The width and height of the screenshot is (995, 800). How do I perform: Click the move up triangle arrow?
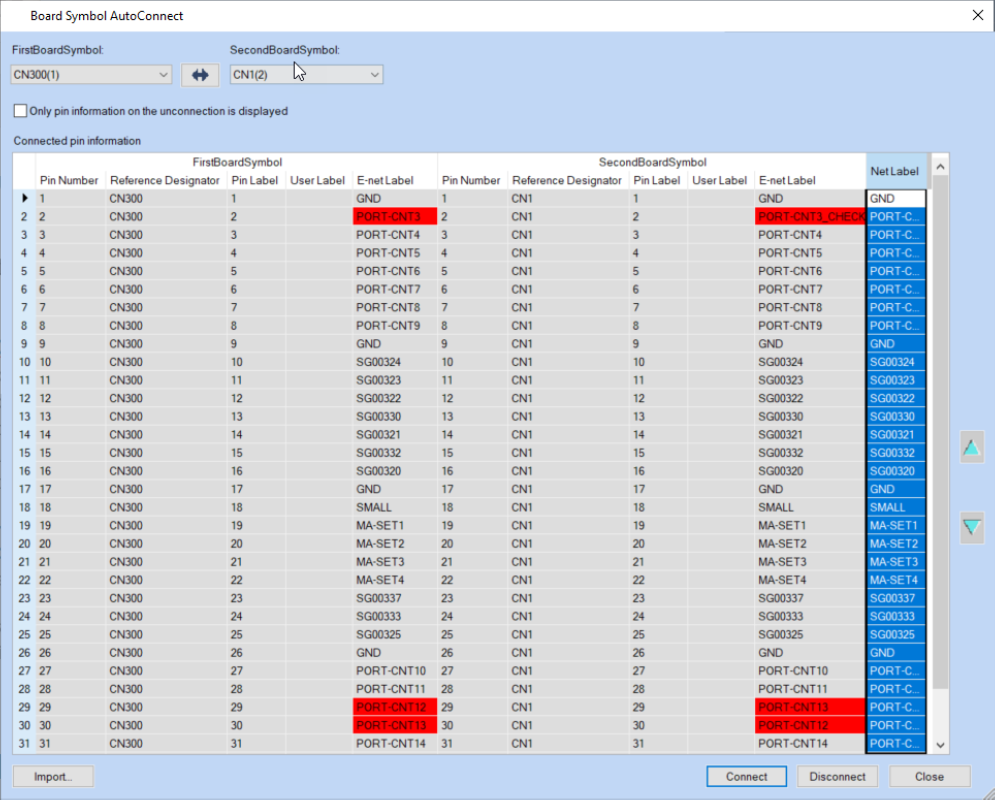coord(971,447)
